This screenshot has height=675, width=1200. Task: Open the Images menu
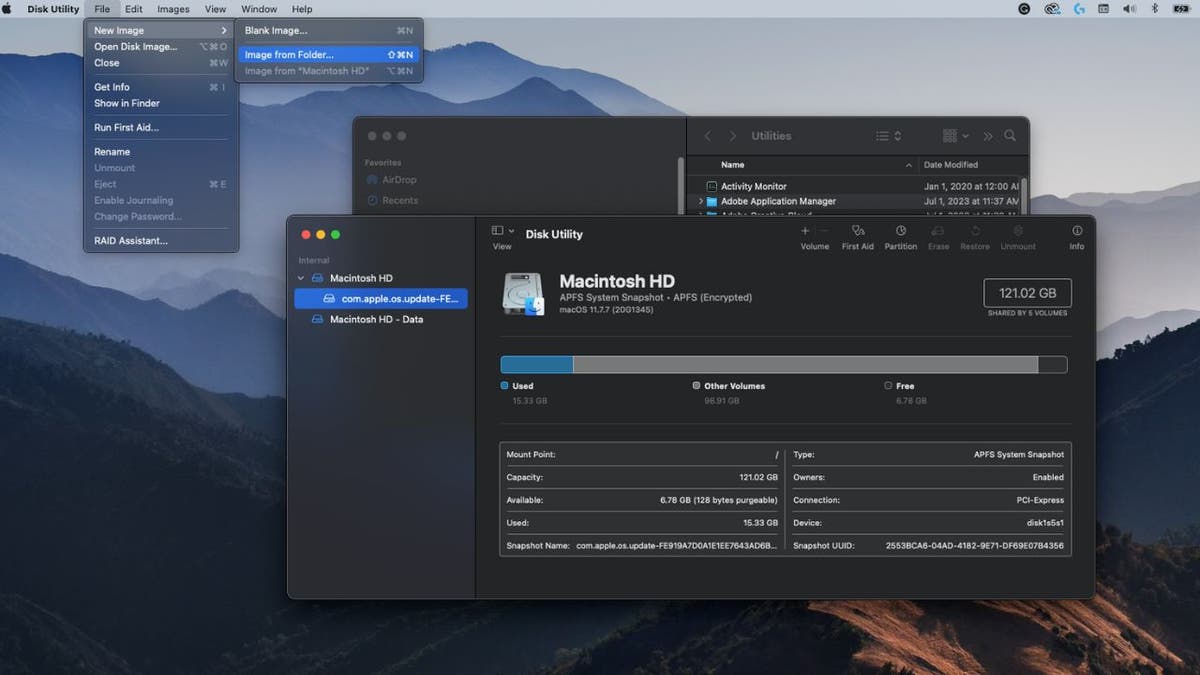pyautogui.click(x=173, y=9)
